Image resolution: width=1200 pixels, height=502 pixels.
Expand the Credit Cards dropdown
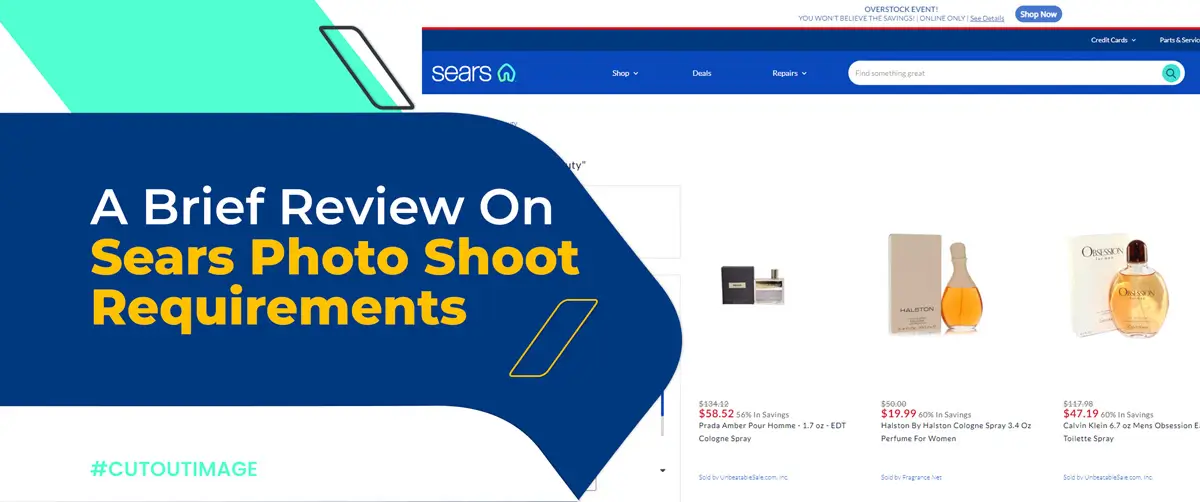1113,40
